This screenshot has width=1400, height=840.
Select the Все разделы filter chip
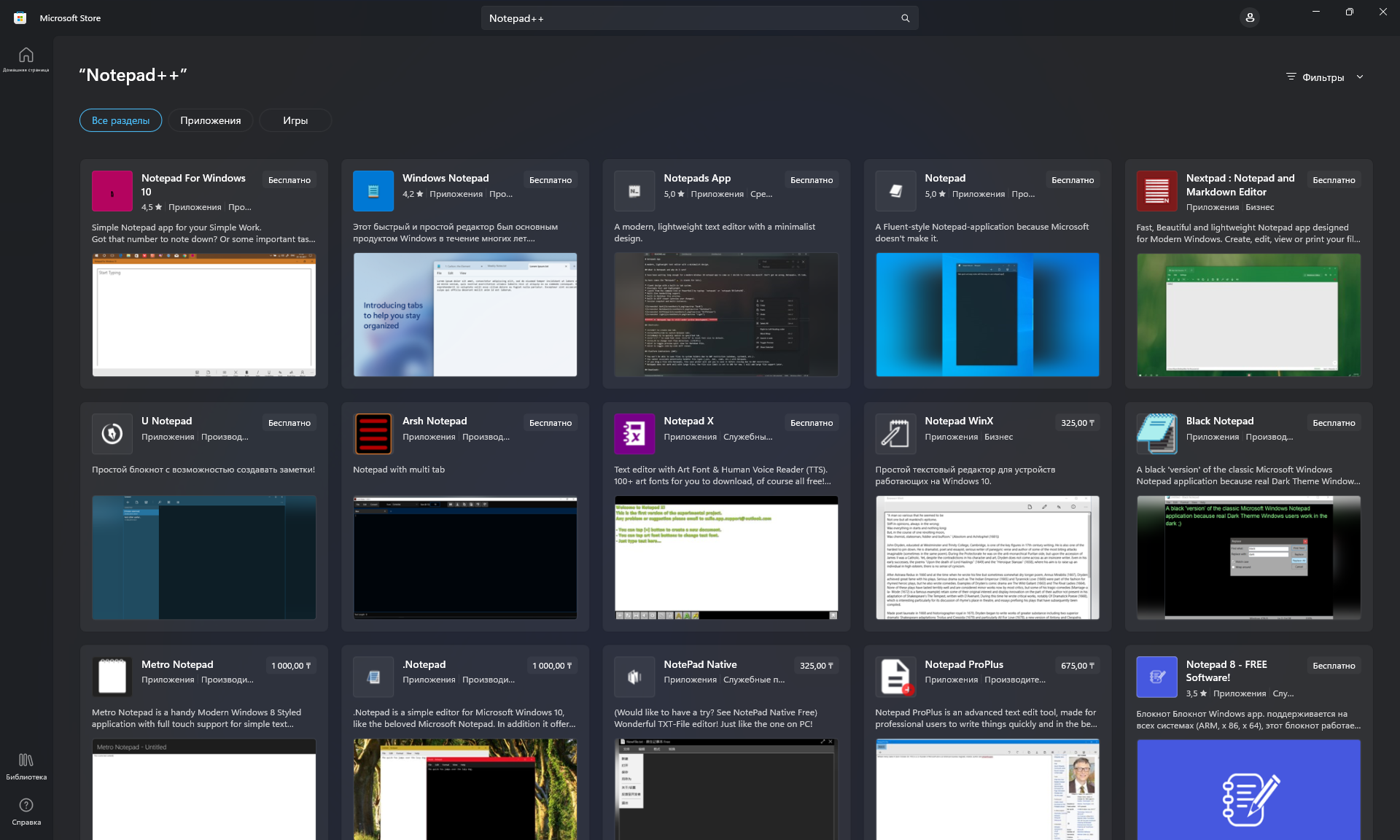[120, 120]
